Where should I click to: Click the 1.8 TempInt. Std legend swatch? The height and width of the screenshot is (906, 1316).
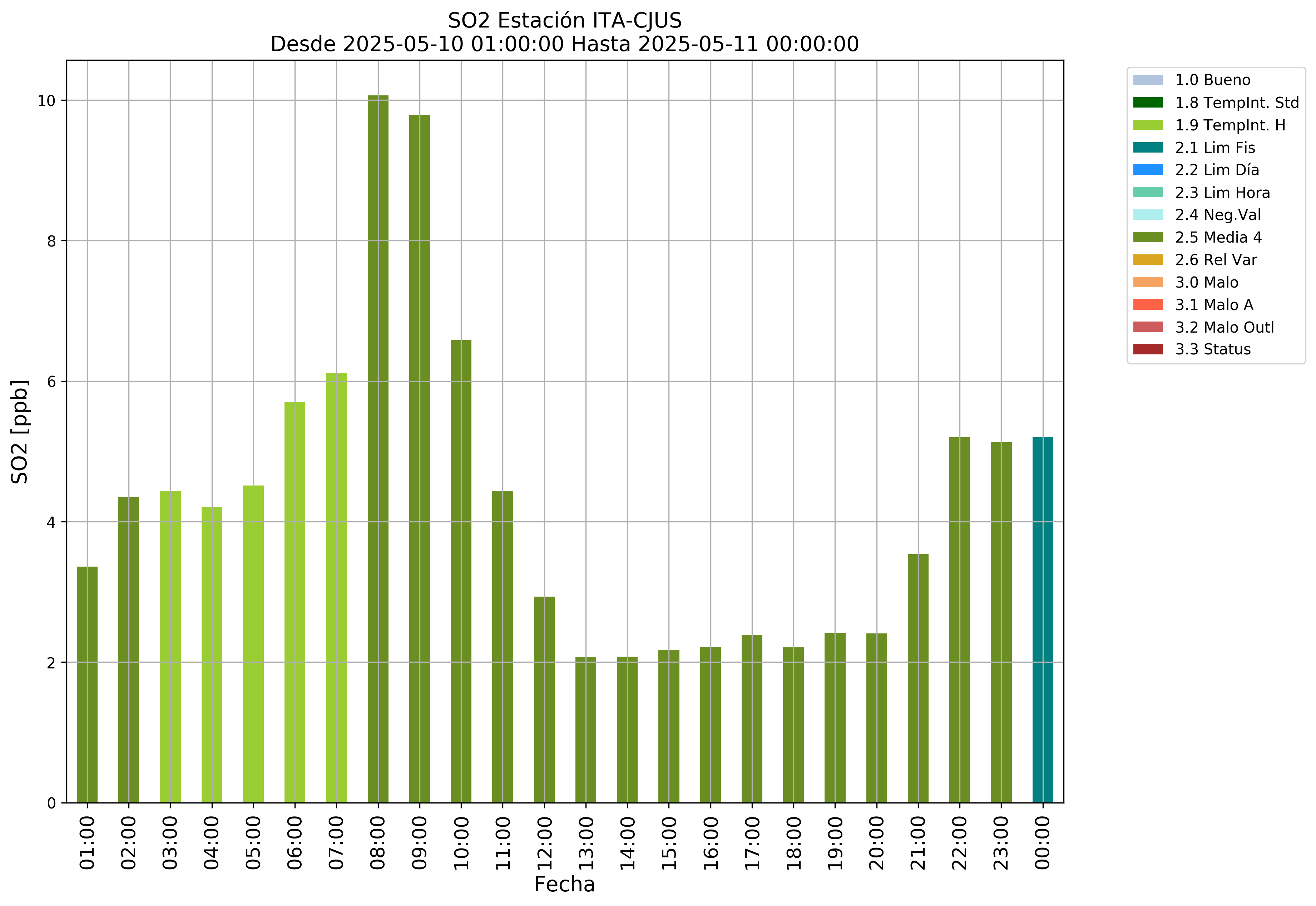point(1147,103)
